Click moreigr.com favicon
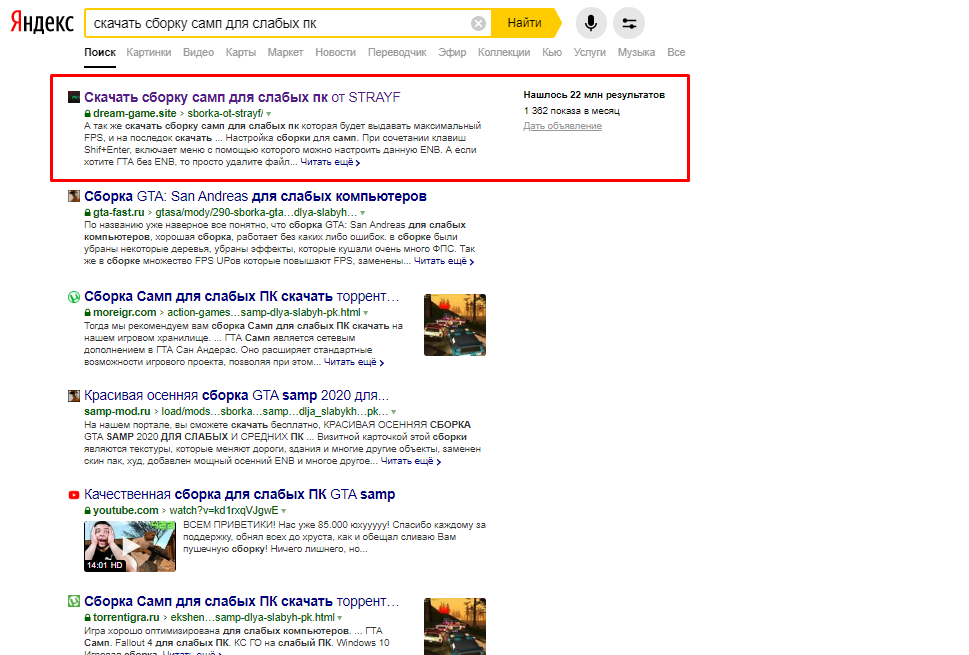969x655 pixels. click(74, 297)
